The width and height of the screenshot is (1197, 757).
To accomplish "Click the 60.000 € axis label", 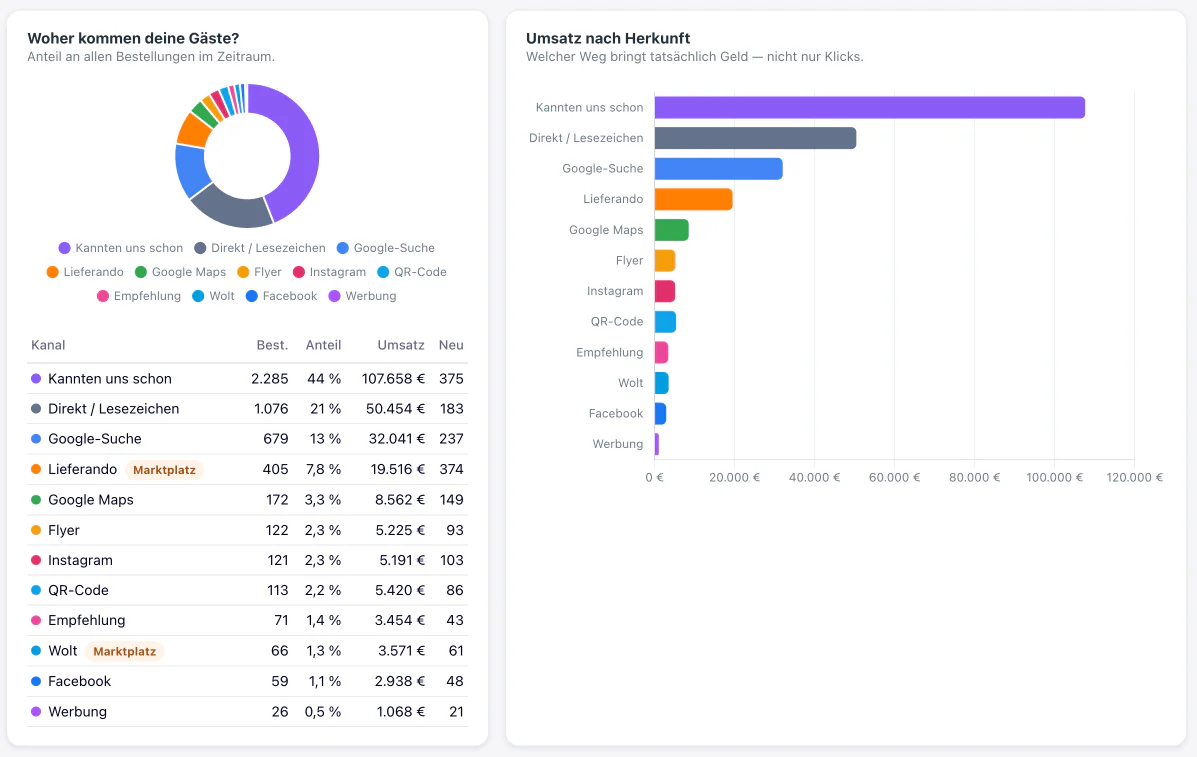I will coord(894,478).
